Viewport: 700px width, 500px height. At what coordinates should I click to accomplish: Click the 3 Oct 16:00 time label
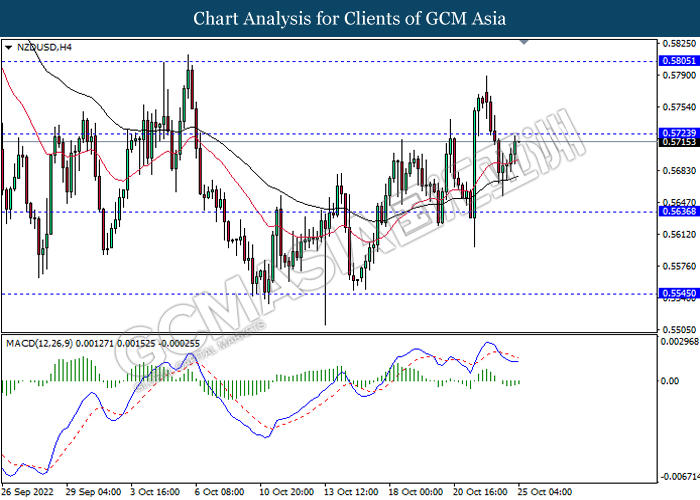(x=155, y=492)
